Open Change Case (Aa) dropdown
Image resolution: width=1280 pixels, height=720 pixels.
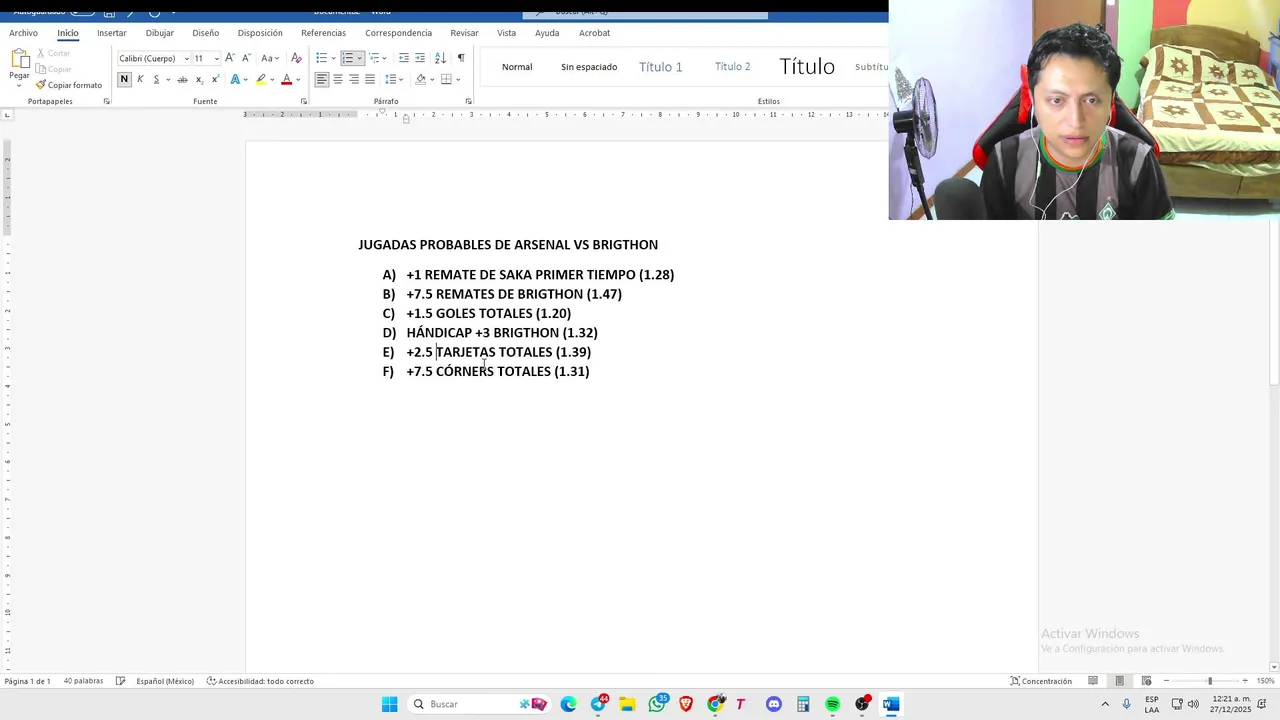(270, 58)
